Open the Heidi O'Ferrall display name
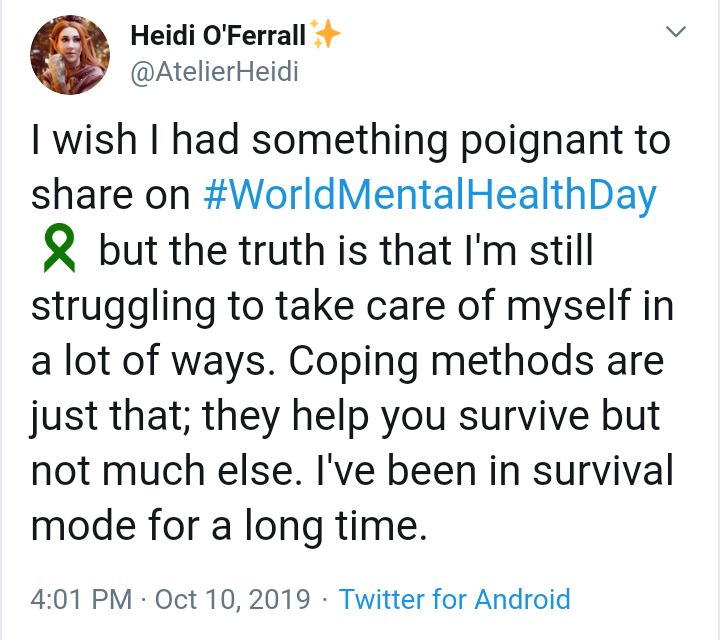Viewport: 720px width, 640px height. click(x=218, y=37)
